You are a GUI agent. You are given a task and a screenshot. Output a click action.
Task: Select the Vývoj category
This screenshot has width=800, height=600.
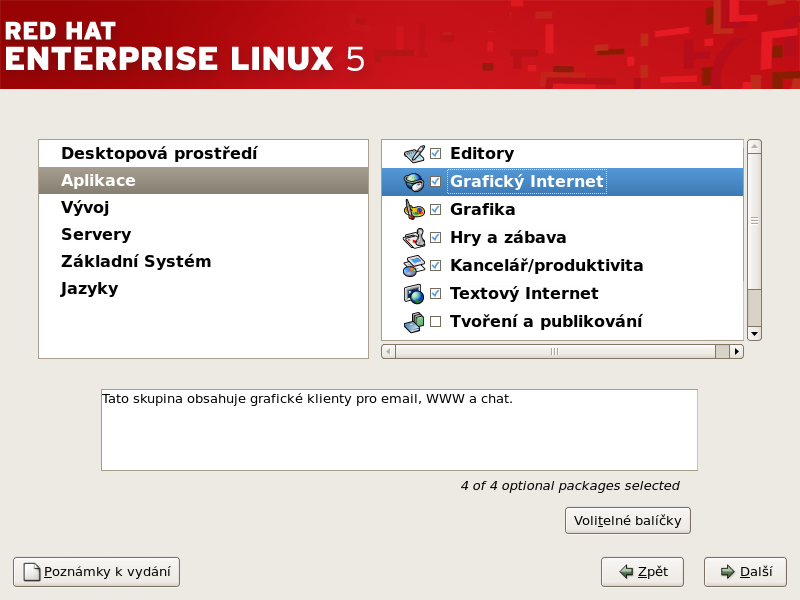click(x=85, y=208)
